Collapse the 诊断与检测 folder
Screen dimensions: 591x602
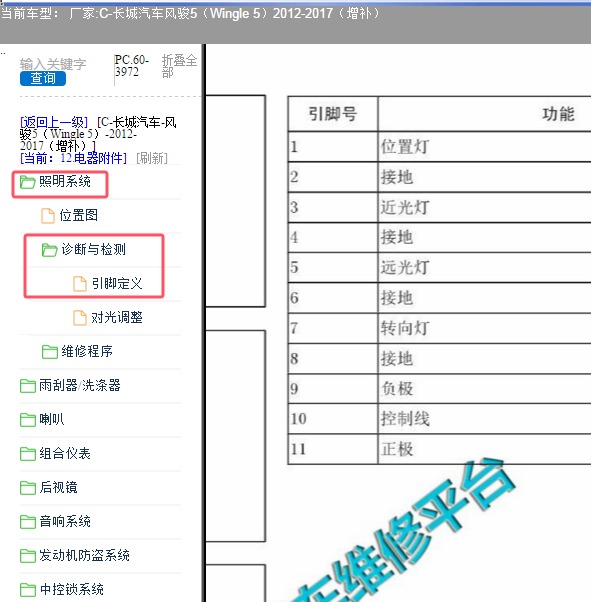pos(93,249)
